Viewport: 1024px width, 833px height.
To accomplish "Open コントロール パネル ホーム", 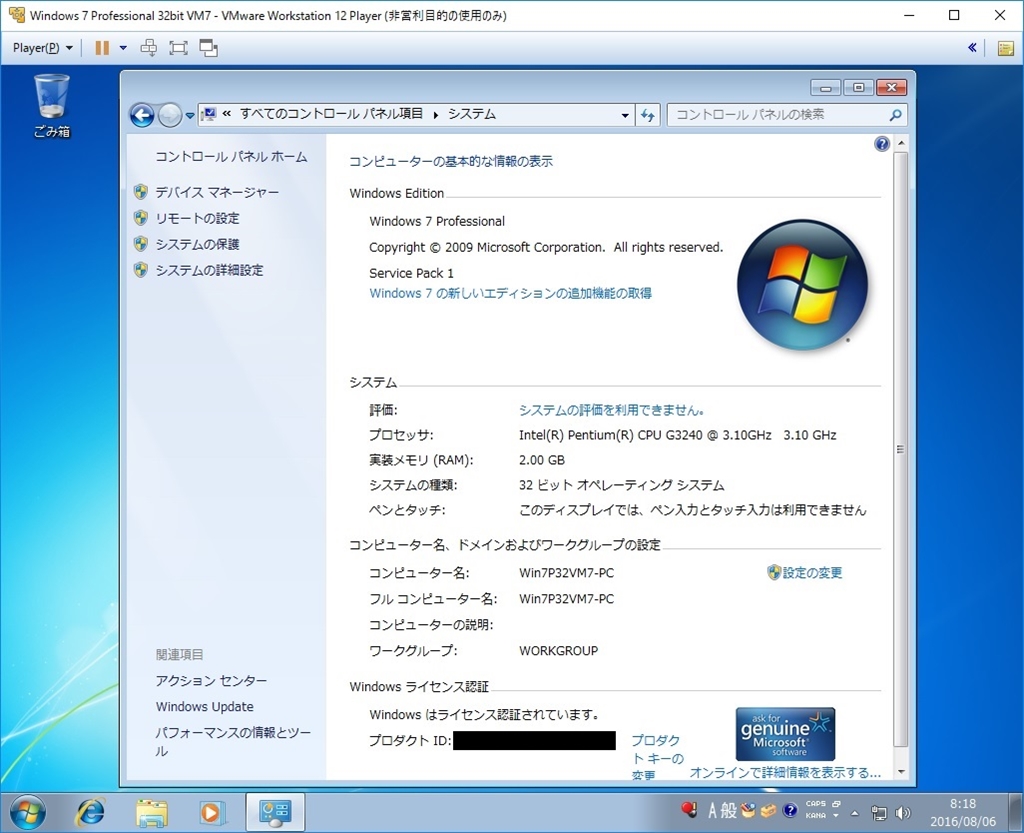I will click(x=231, y=157).
